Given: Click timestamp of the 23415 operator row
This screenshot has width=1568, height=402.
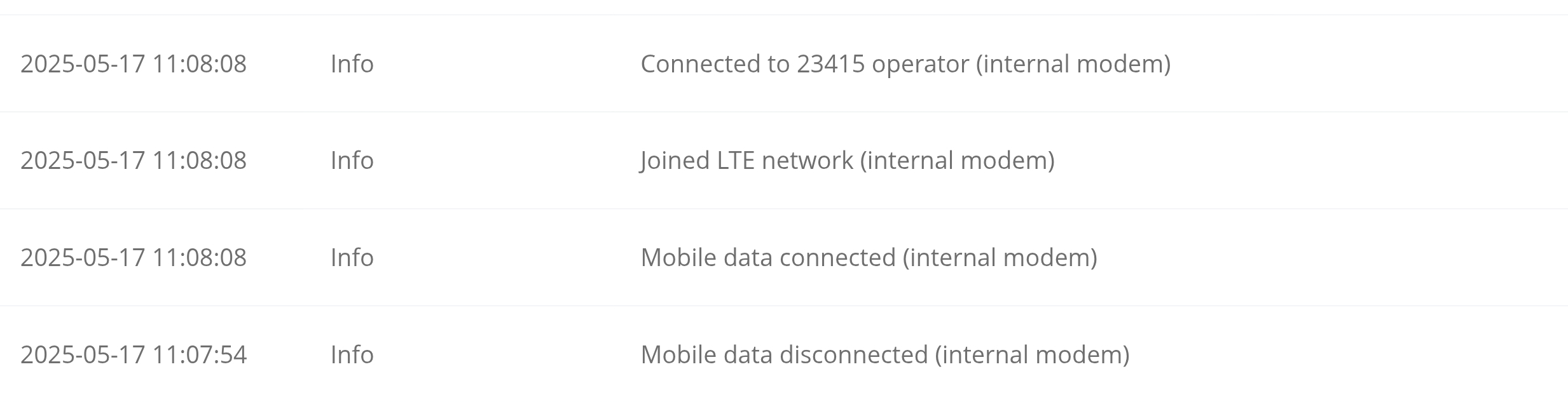Looking at the screenshot, I should (134, 64).
